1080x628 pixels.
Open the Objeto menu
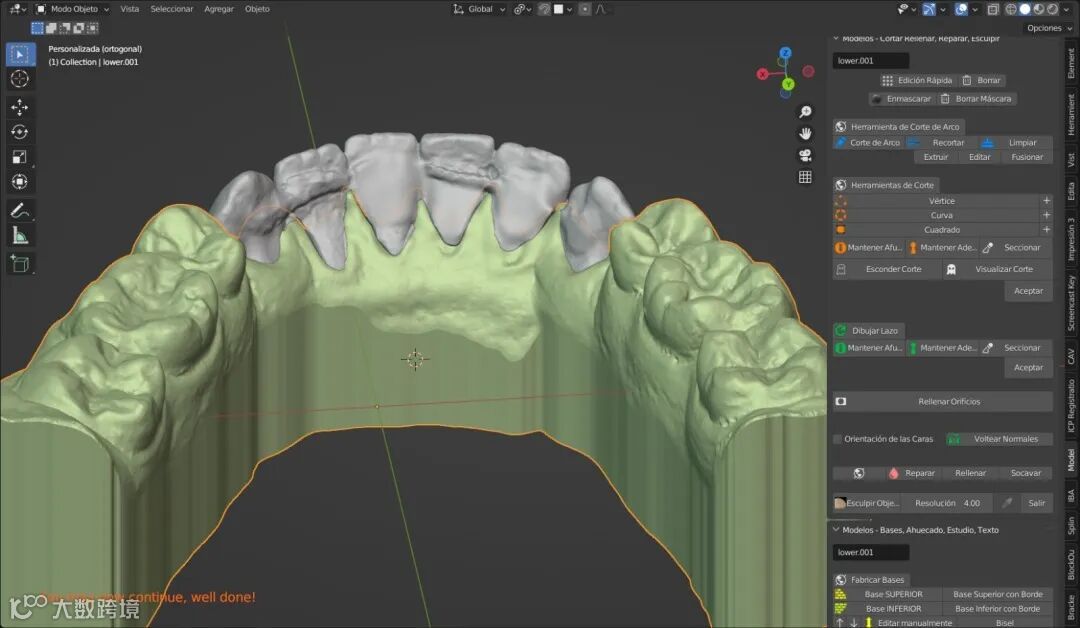click(257, 9)
